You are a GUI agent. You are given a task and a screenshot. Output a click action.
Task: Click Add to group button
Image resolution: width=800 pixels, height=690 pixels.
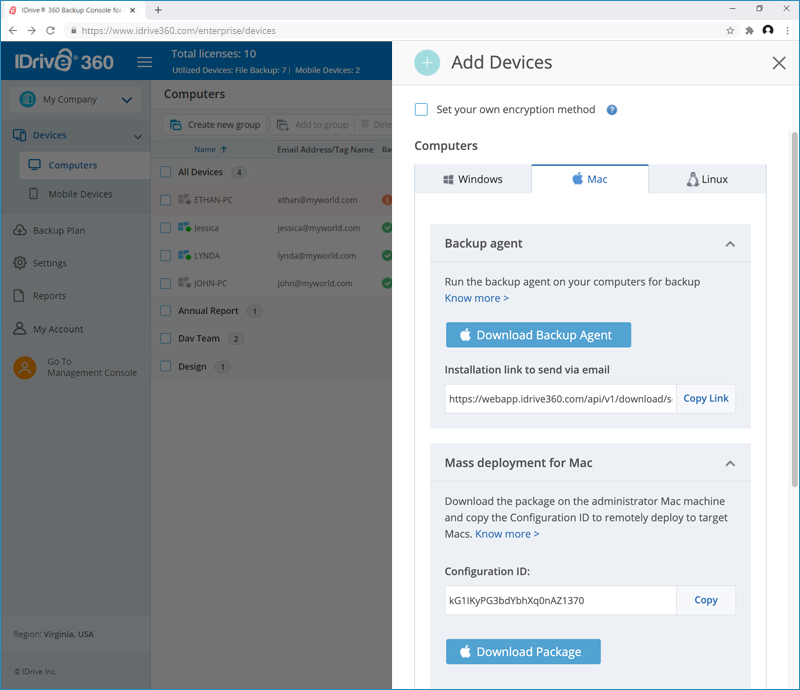tap(312, 125)
